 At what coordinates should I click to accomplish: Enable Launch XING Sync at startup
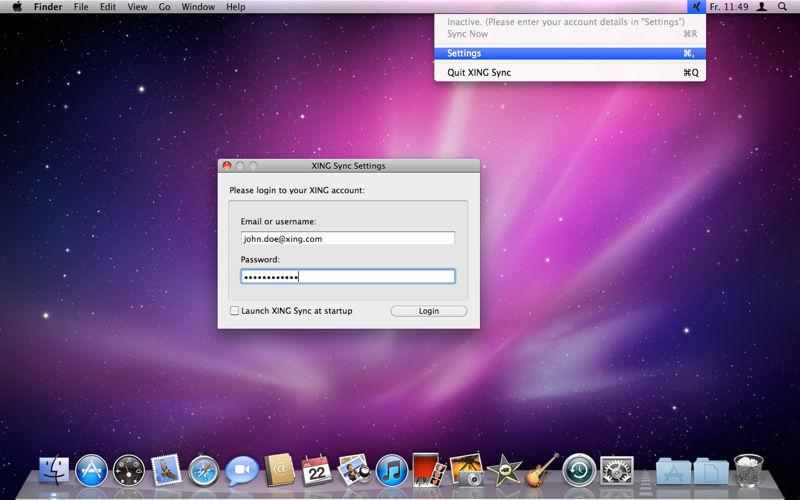234,311
